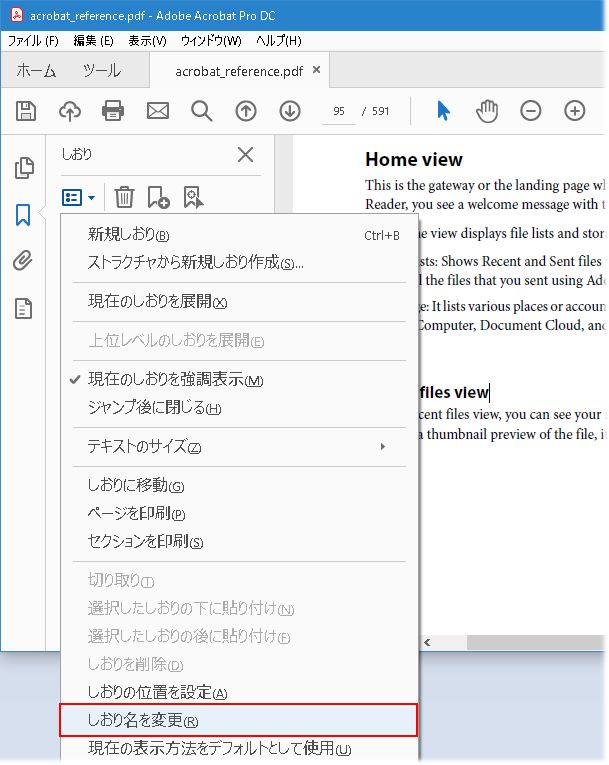This screenshot has height=765, width=609.
Task: Select the acrobat_reference.pdf document tab
Action: click(x=239, y=71)
